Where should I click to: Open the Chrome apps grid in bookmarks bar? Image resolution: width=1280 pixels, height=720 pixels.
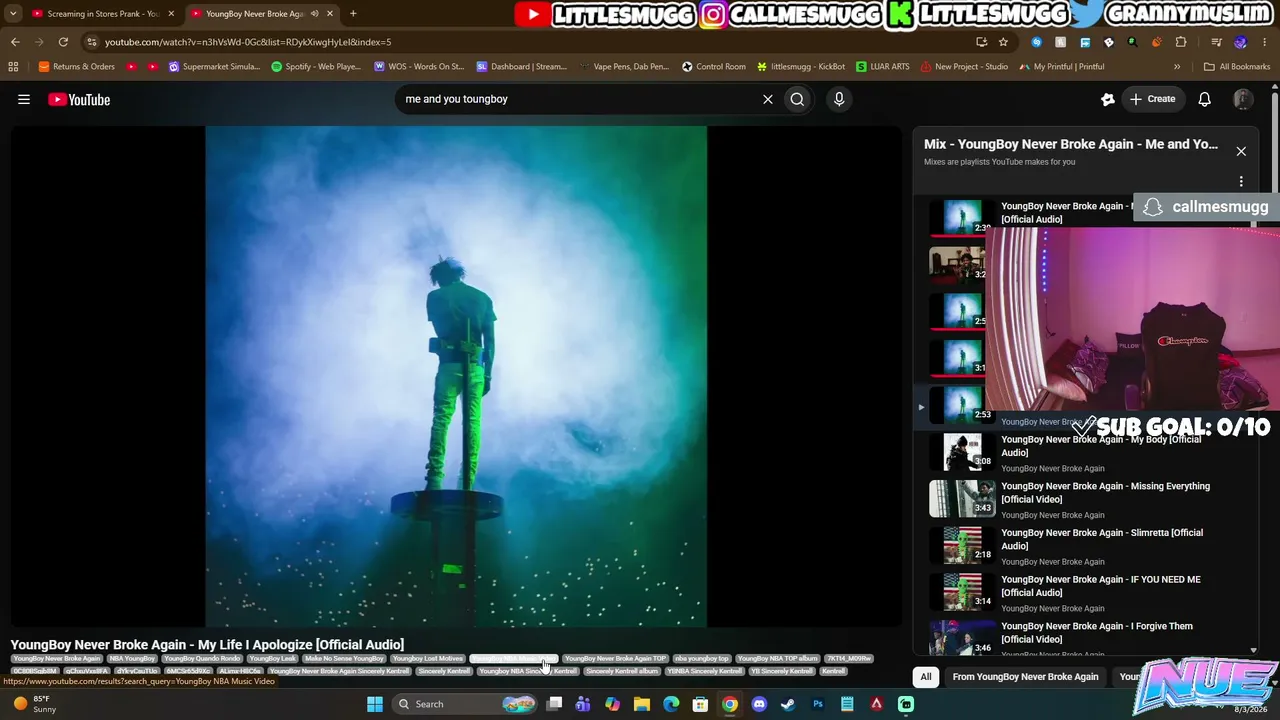tap(13, 67)
